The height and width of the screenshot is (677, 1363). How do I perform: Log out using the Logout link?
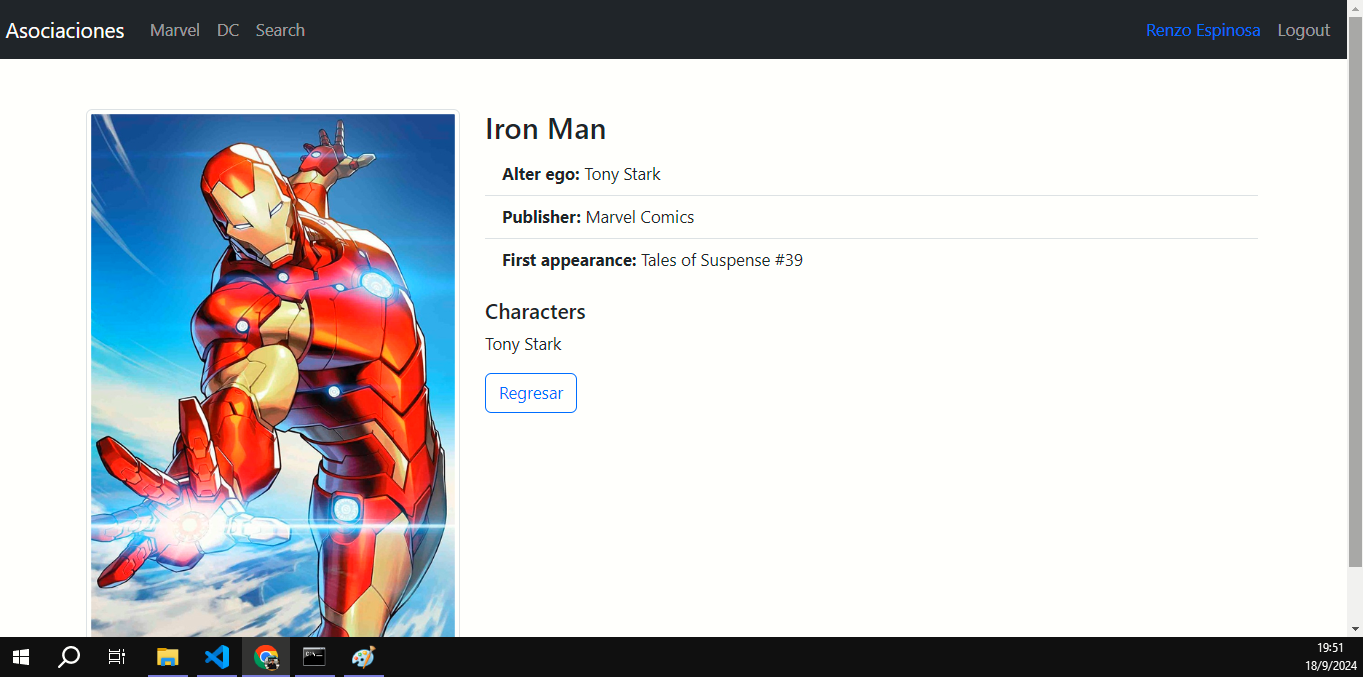[x=1304, y=30]
